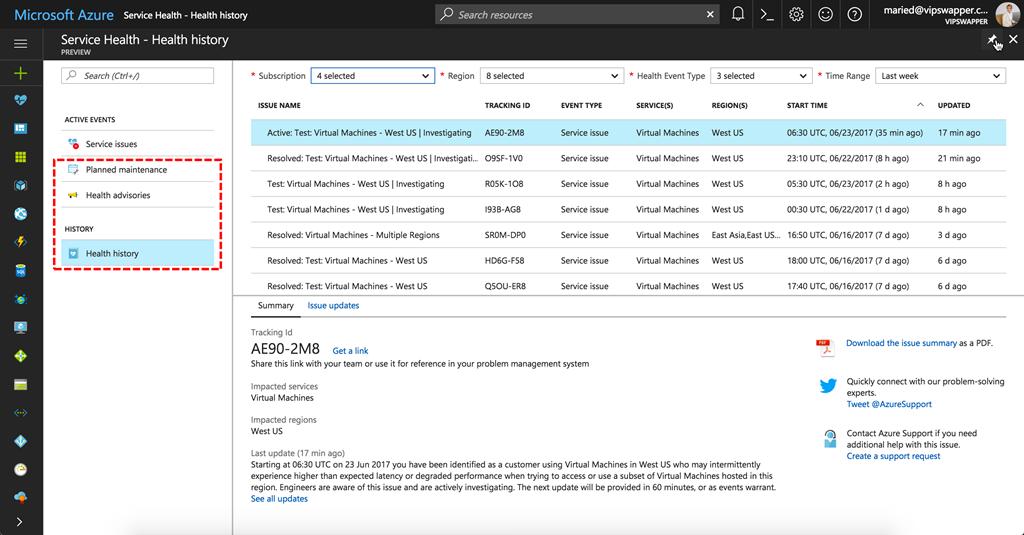This screenshot has width=1024, height=535.
Task: Click the Get a link hyperlink
Action: (x=350, y=351)
